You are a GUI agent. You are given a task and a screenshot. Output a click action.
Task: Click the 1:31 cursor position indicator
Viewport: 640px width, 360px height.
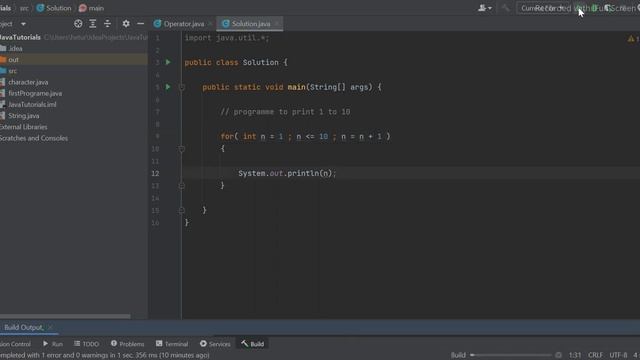tap(575, 355)
